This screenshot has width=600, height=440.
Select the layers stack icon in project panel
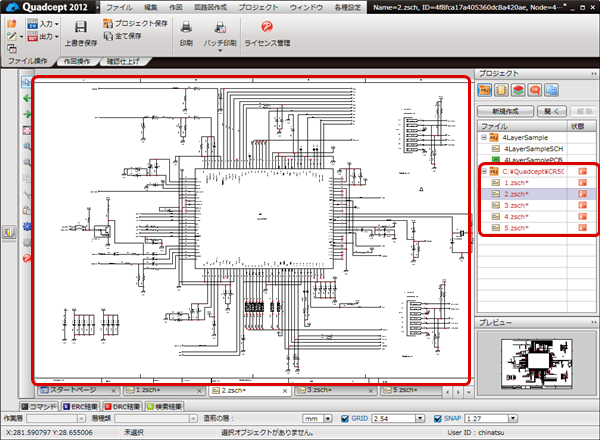tap(520, 90)
